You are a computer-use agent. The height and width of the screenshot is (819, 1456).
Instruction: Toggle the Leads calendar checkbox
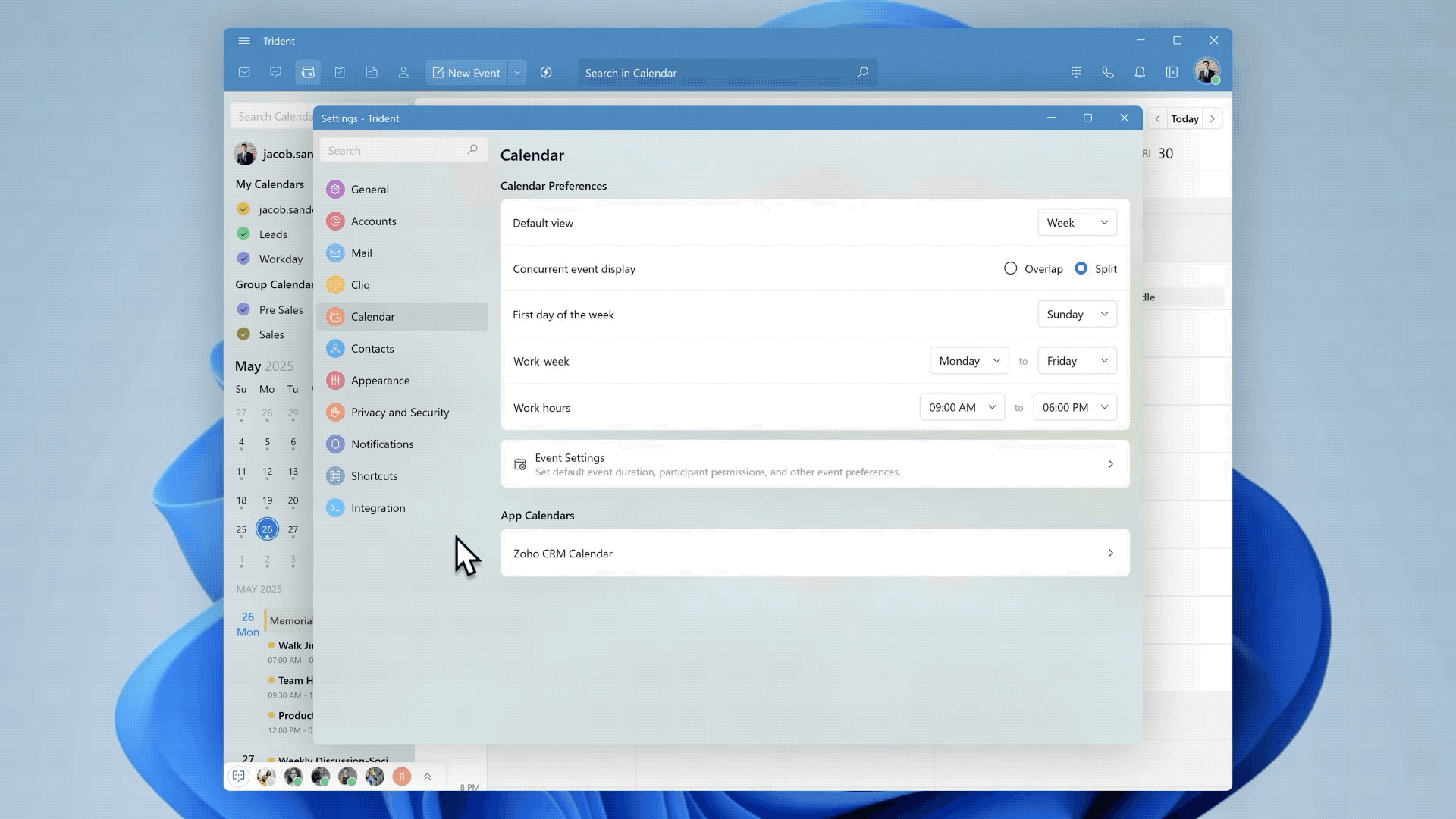(x=243, y=234)
